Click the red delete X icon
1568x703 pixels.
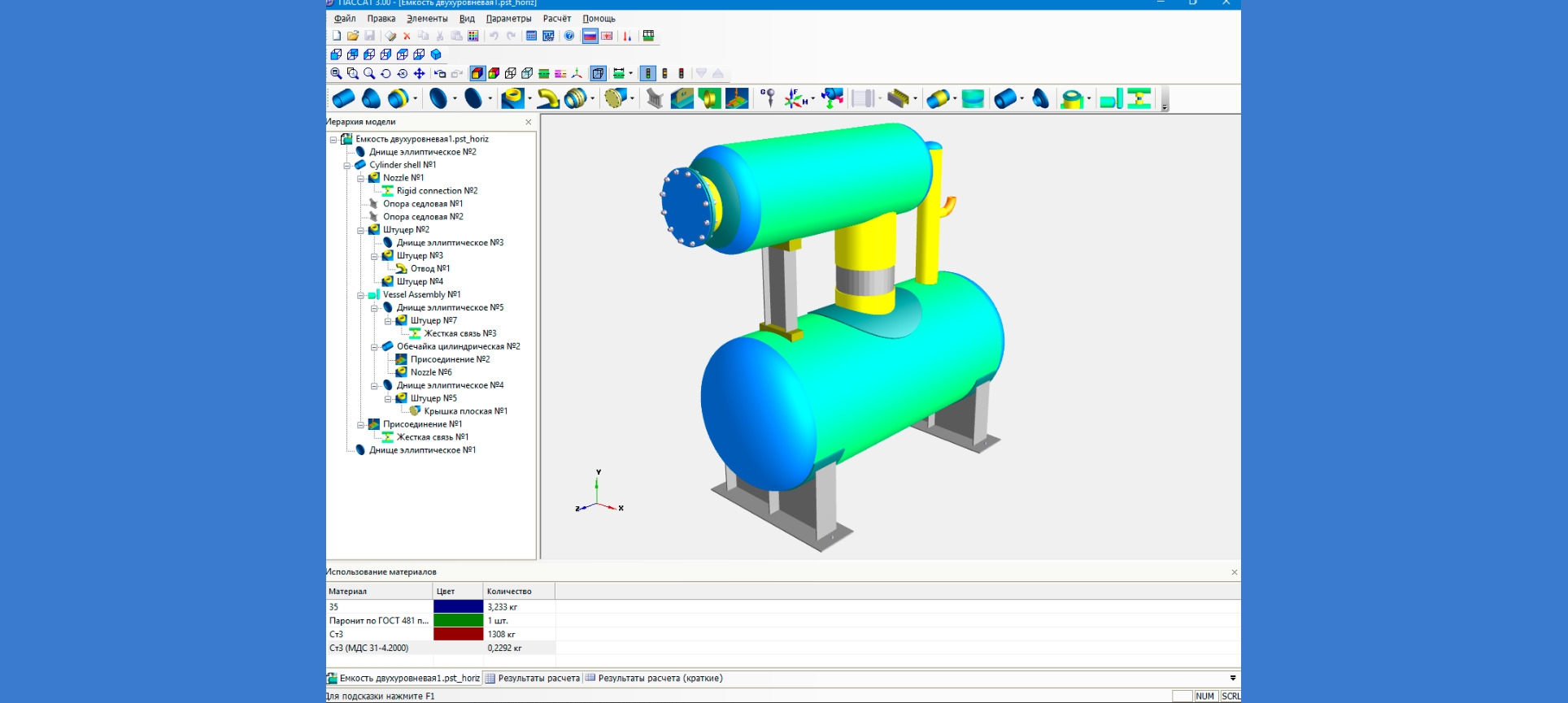[407, 36]
